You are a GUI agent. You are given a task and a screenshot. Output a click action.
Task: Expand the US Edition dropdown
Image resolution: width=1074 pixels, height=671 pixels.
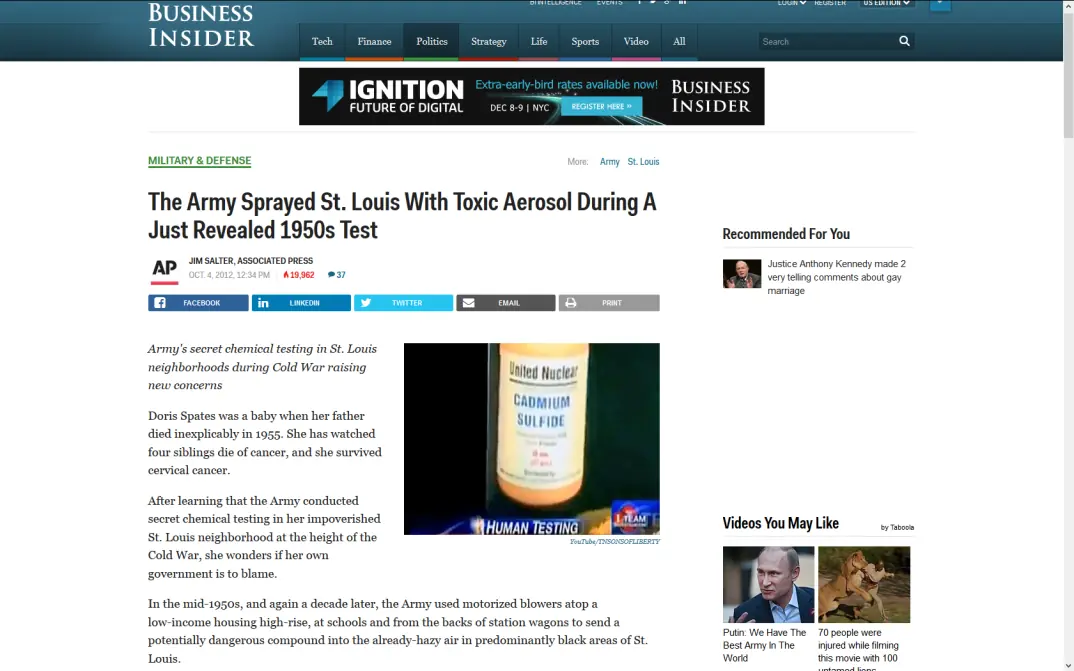tap(886, 3)
